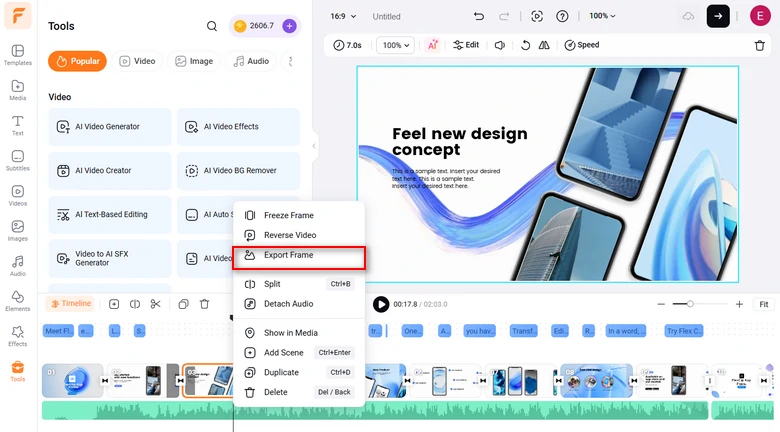Click the search icon in Tools panel
The height and width of the screenshot is (432, 780).
[212, 26]
